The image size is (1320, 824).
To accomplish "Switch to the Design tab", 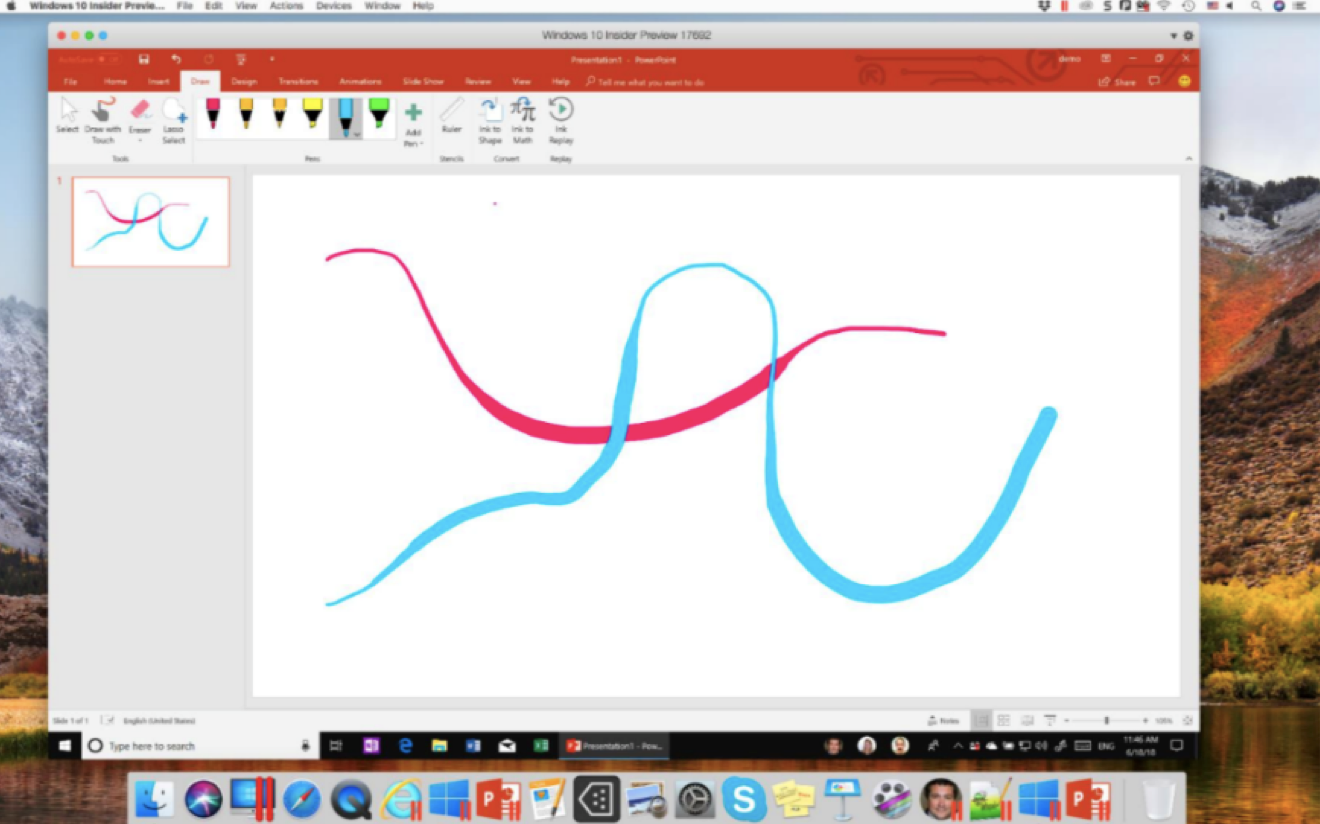I will [x=244, y=82].
